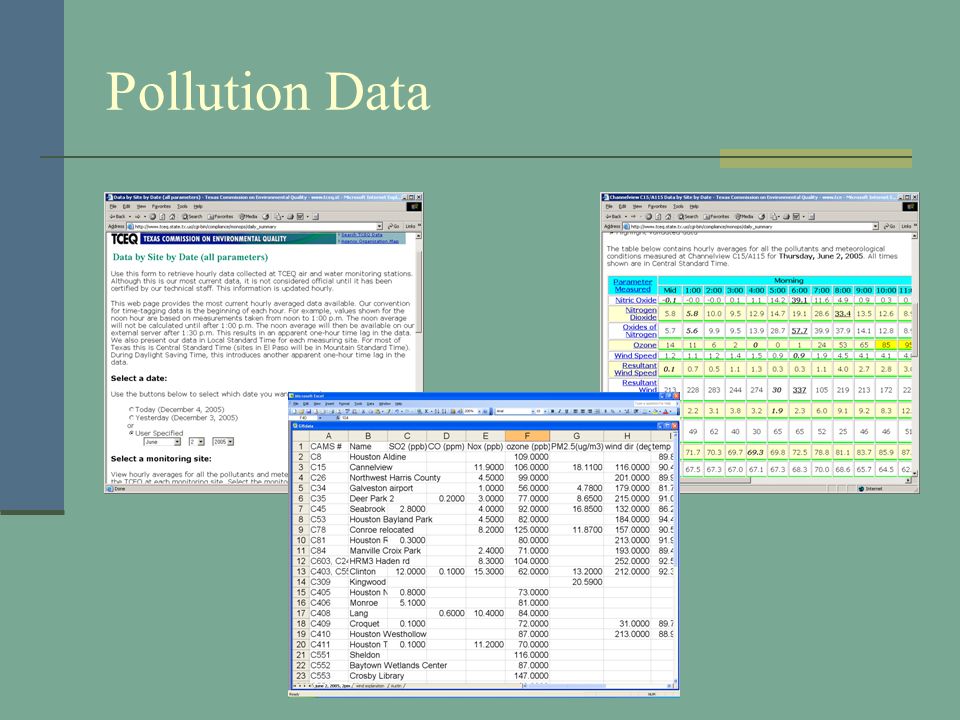Select the Today (December 4, 2005) radio button
Viewport: 960px width, 720px height.
[x=132, y=409]
